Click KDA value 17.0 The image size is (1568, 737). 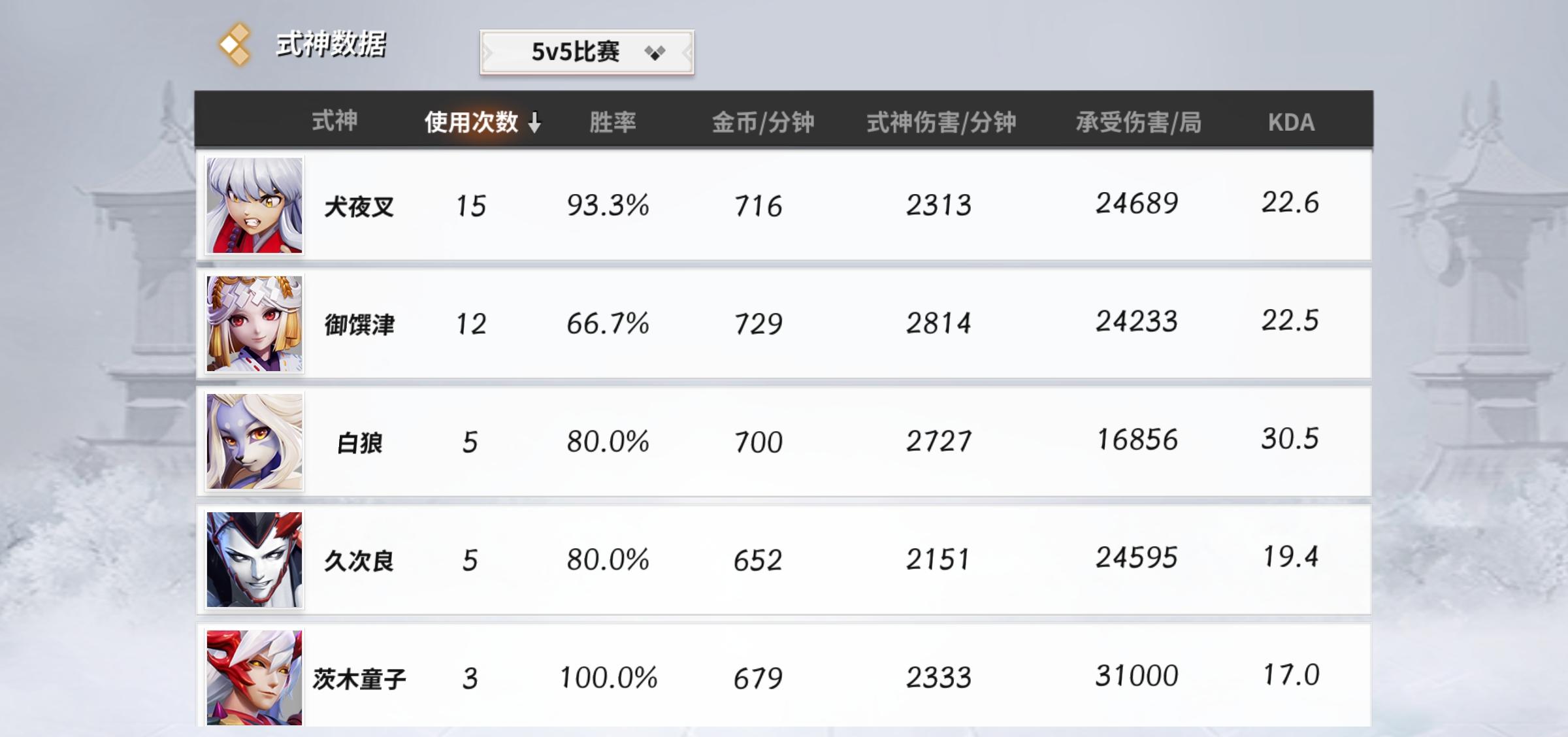tap(1290, 675)
